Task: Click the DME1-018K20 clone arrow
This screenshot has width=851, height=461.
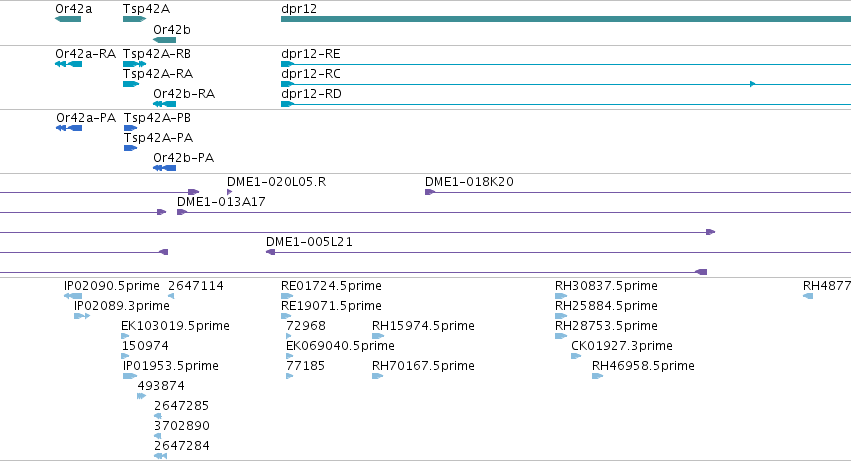Action: coord(430,192)
